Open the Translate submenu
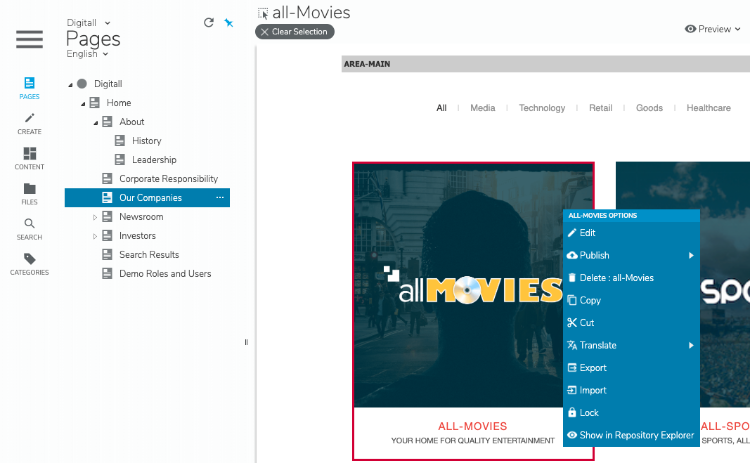This screenshot has height=463, width=750. pos(631,345)
